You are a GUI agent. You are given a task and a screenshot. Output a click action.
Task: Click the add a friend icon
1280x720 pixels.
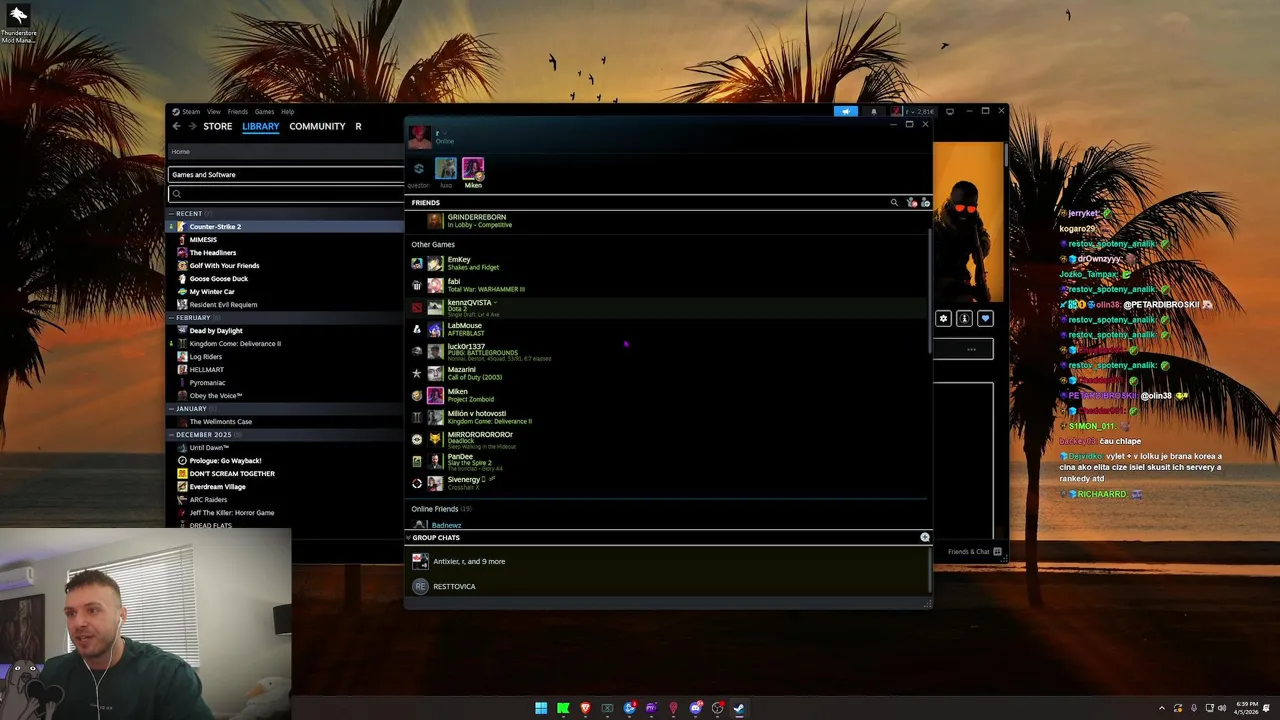coord(925,202)
